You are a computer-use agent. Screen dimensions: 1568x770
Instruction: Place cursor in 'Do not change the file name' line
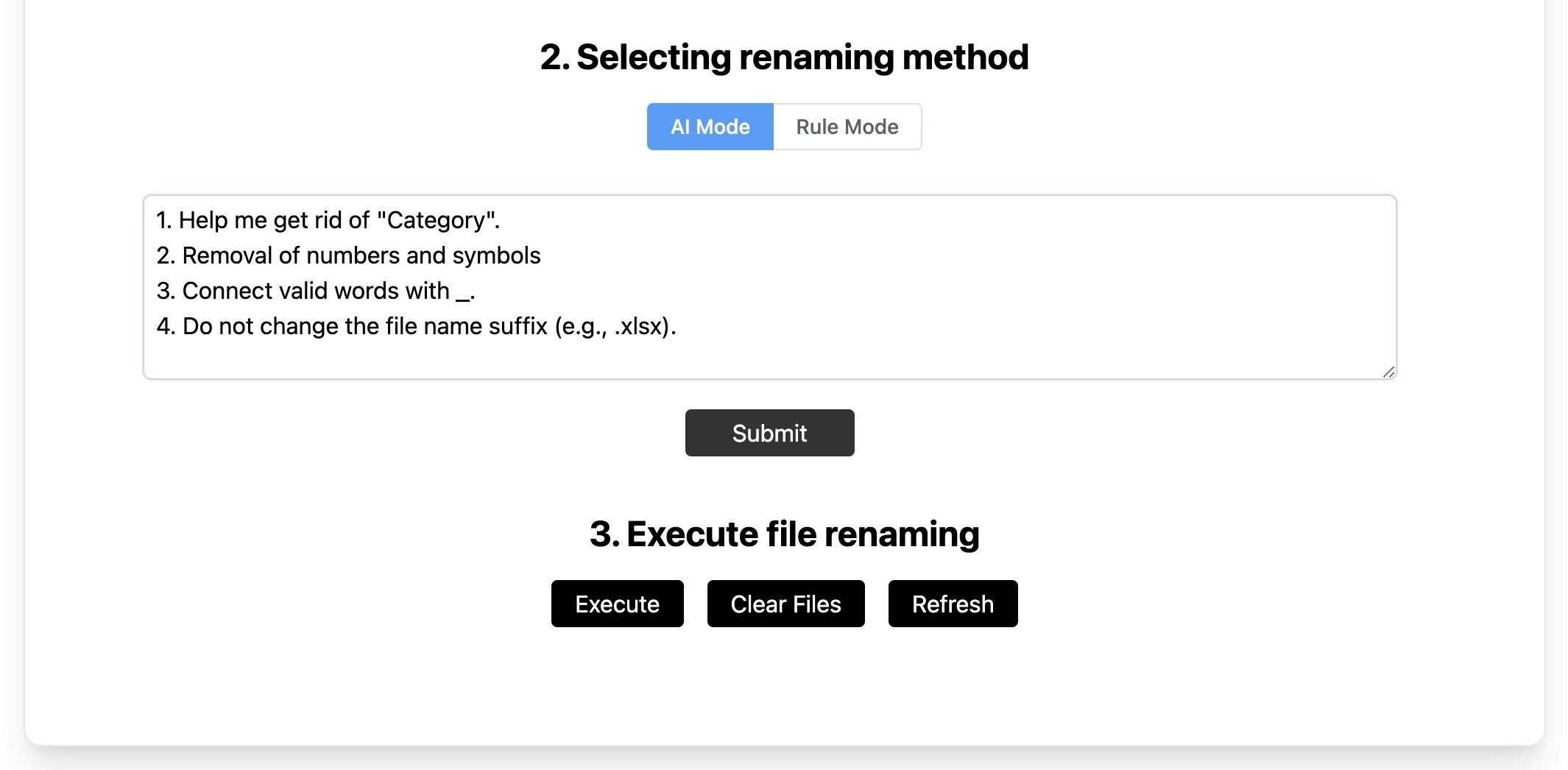416,326
